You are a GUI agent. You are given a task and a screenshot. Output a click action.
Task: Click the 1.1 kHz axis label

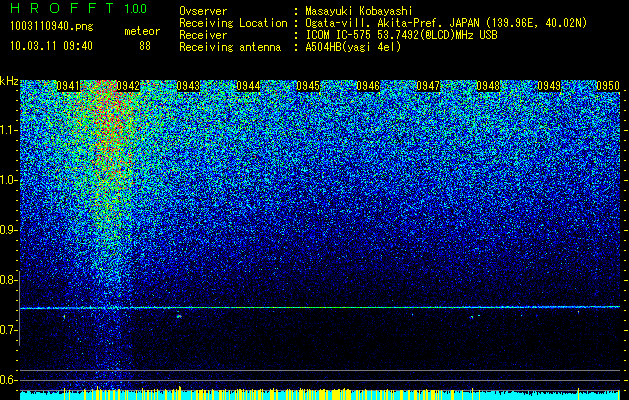click(x=7, y=131)
